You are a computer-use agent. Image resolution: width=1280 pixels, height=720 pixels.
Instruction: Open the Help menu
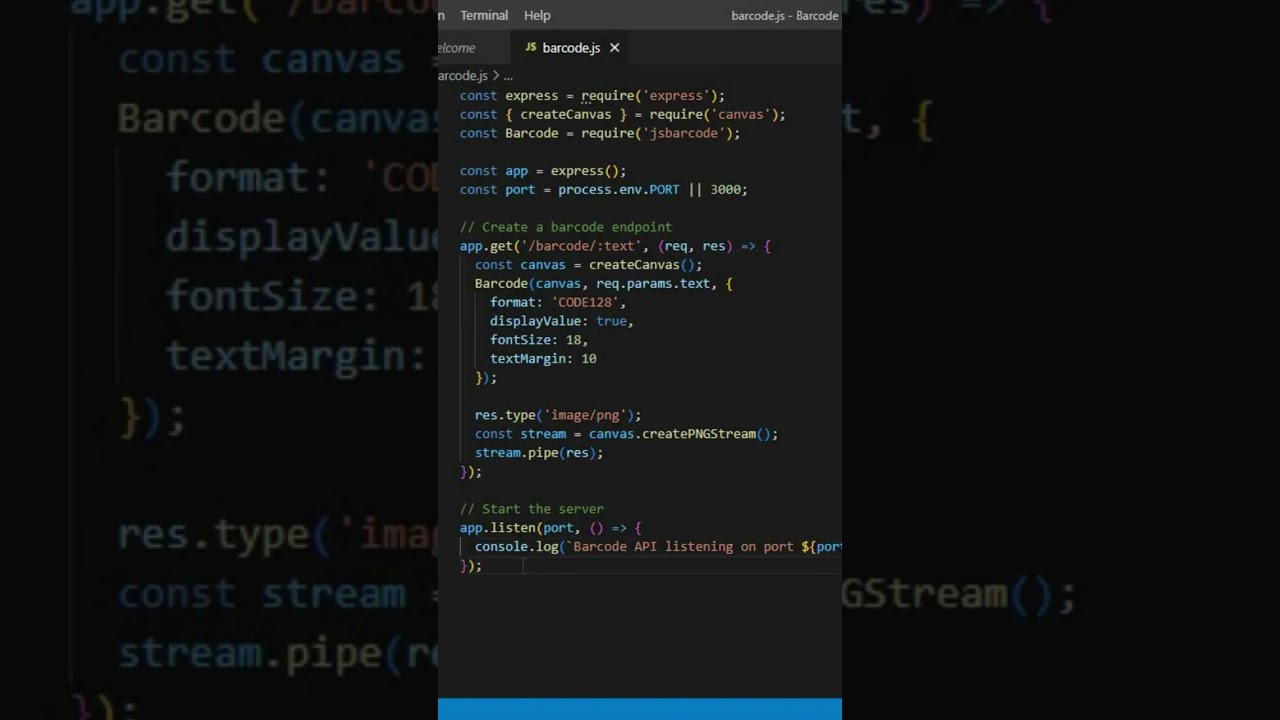point(537,15)
